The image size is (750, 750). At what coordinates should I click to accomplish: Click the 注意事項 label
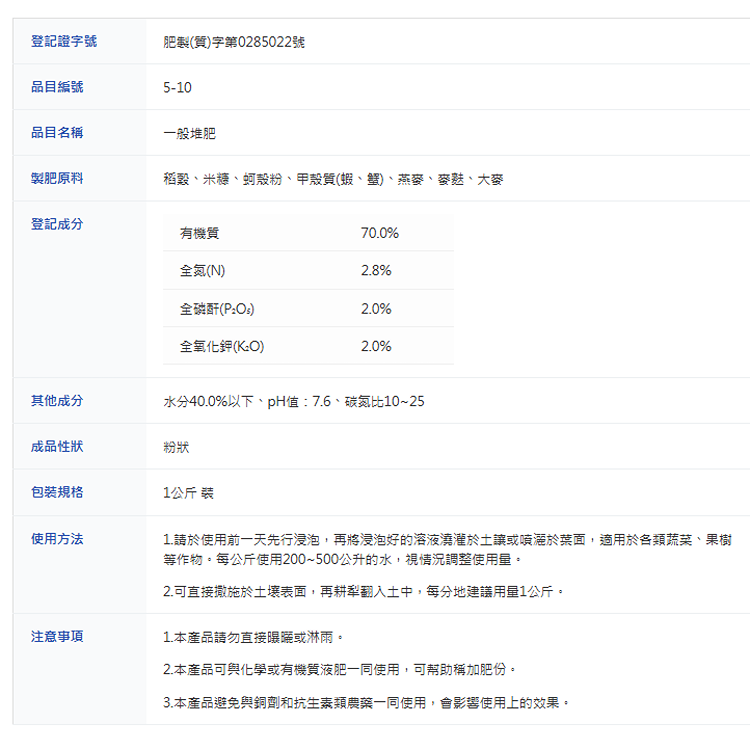pos(57,636)
